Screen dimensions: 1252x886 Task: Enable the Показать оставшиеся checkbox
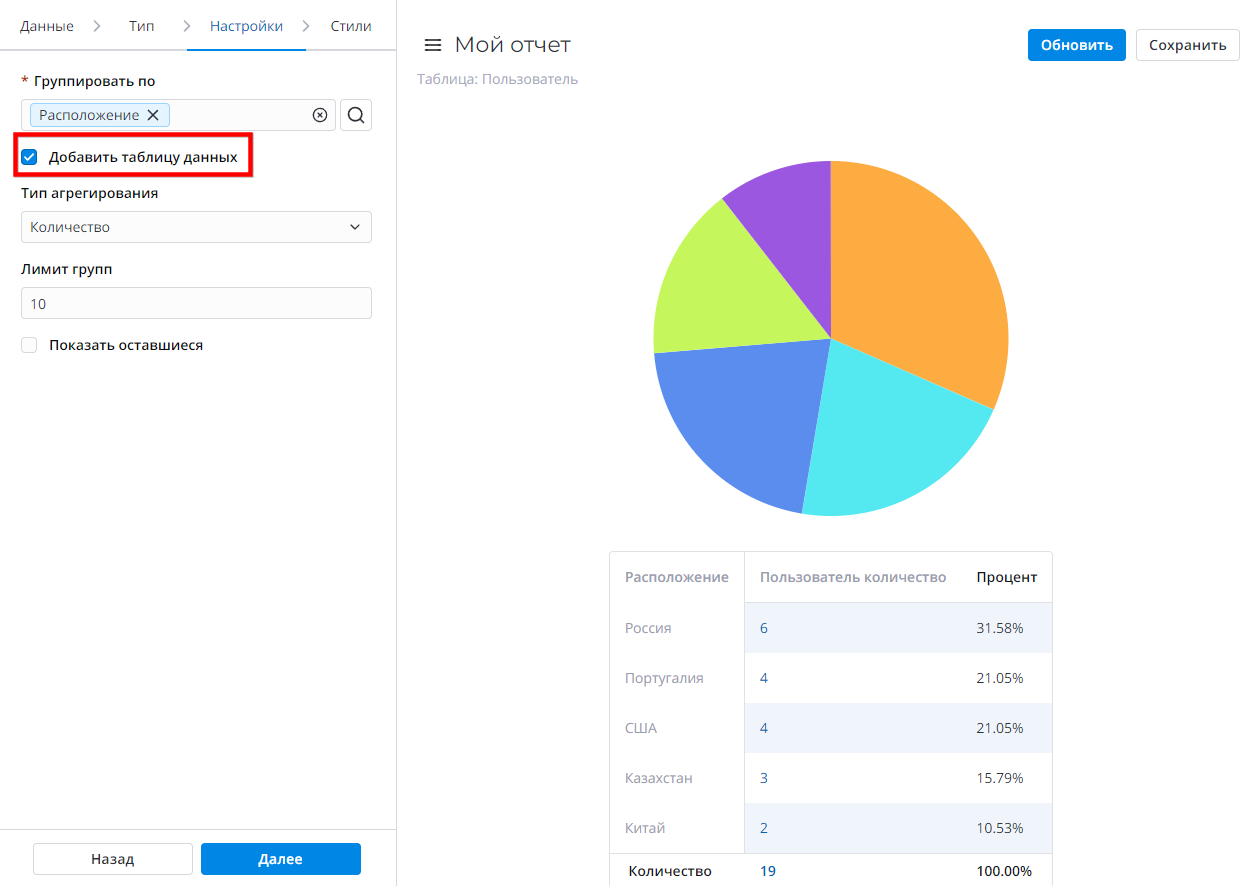tap(30, 345)
